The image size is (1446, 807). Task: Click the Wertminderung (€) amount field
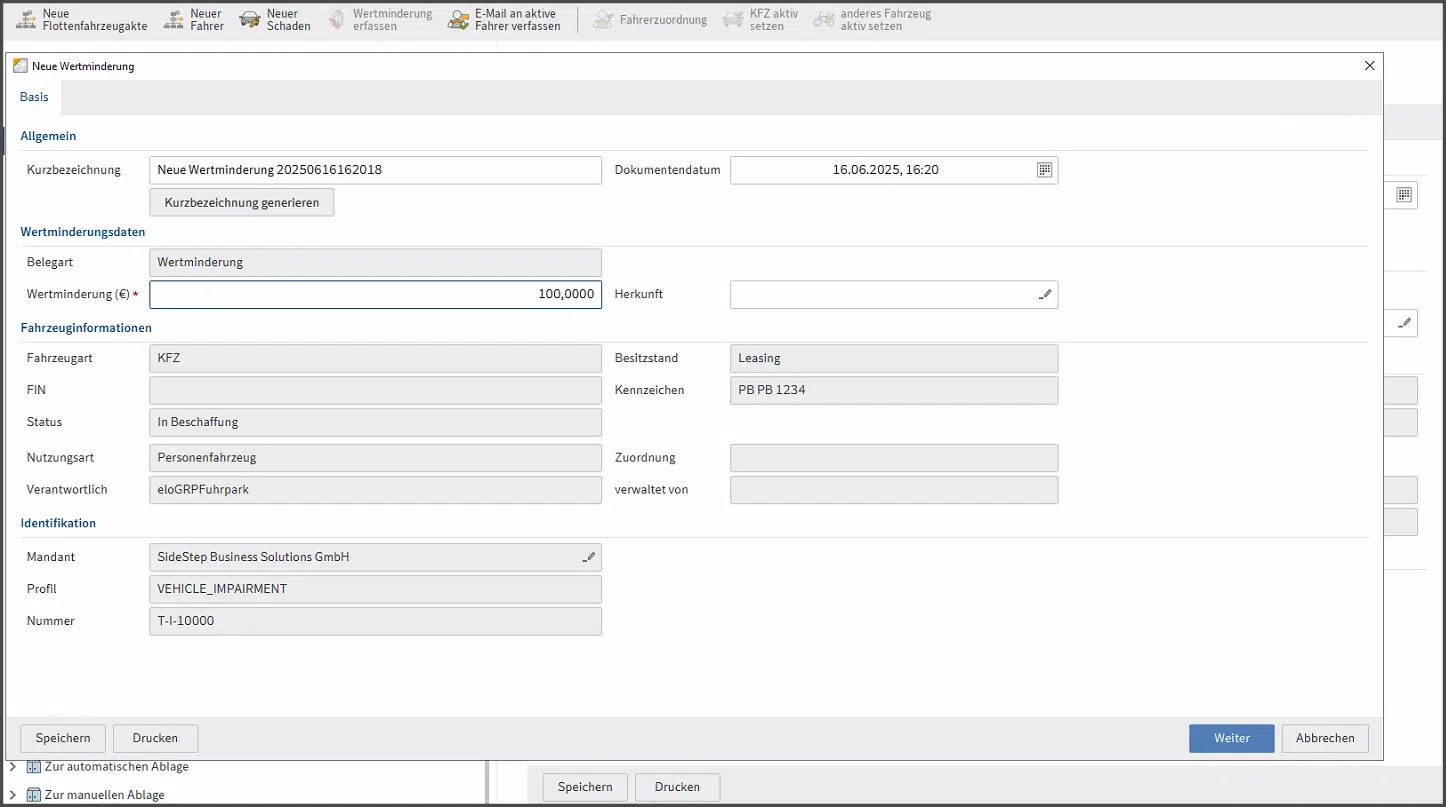click(x=375, y=294)
